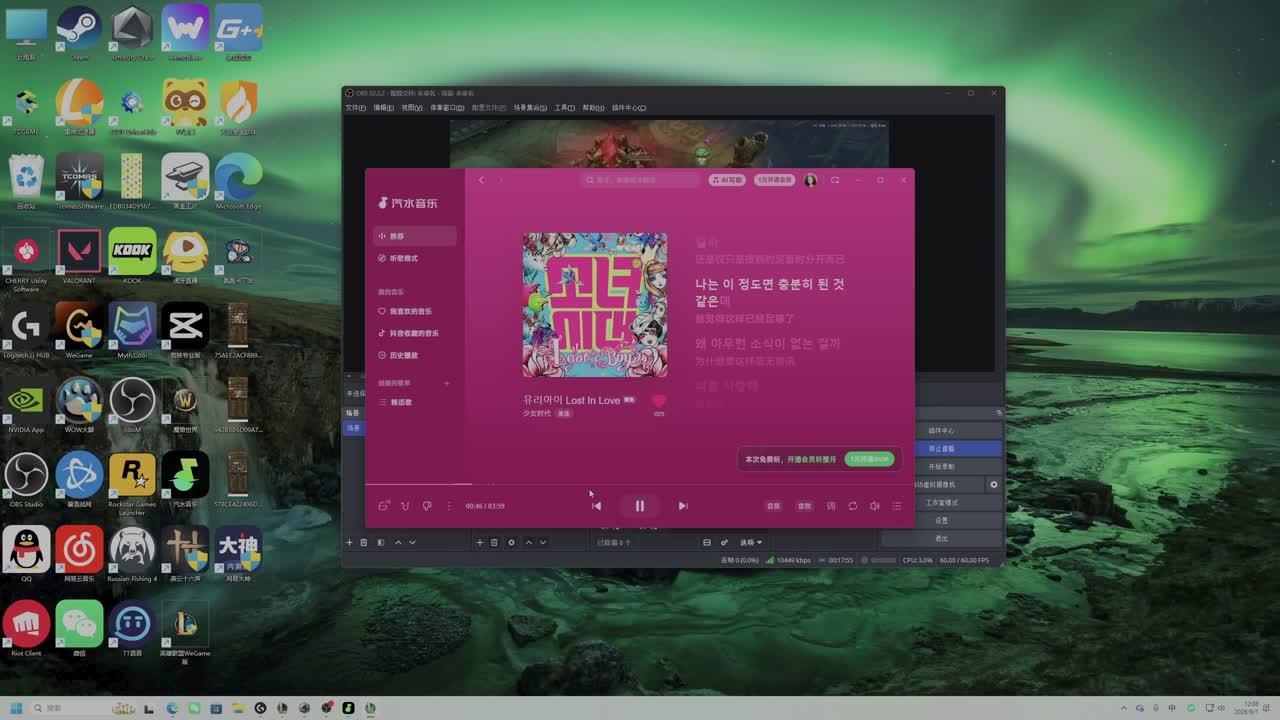Mute the music player volume
This screenshot has width=1280, height=720.
(875, 506)
